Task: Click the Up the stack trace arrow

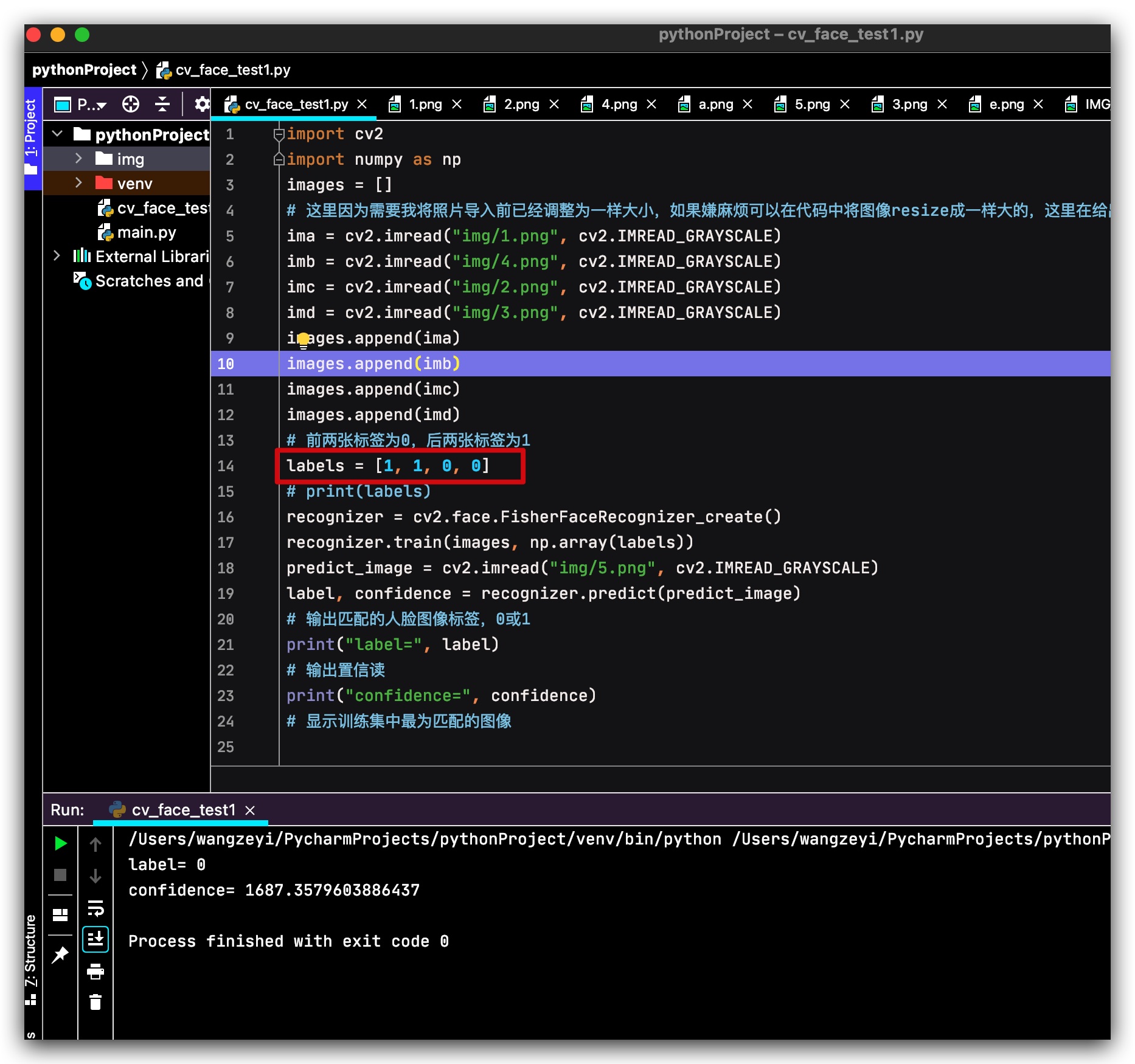Action: coord(95,843)
